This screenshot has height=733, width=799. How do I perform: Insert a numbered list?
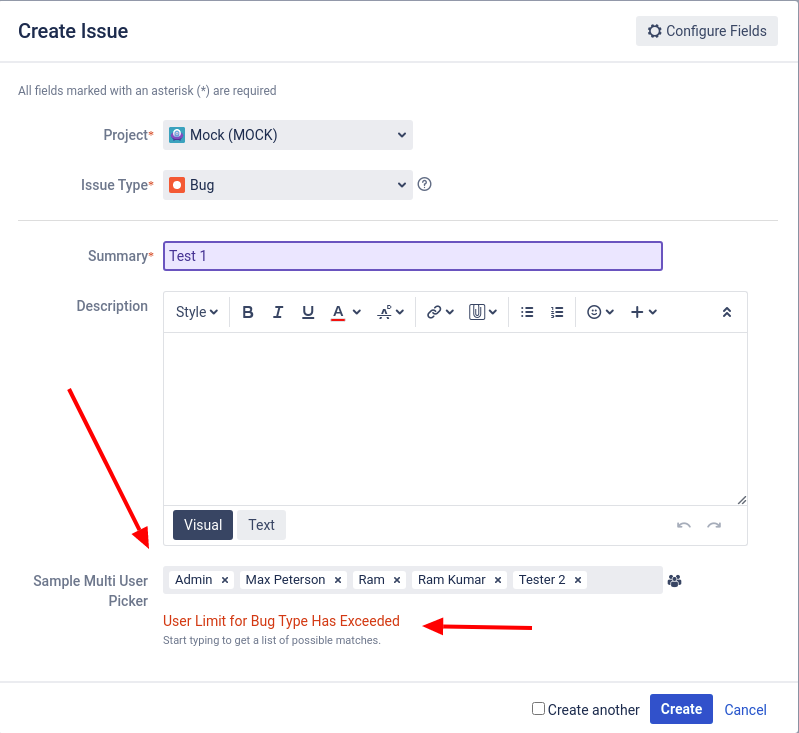click(557, 312)
